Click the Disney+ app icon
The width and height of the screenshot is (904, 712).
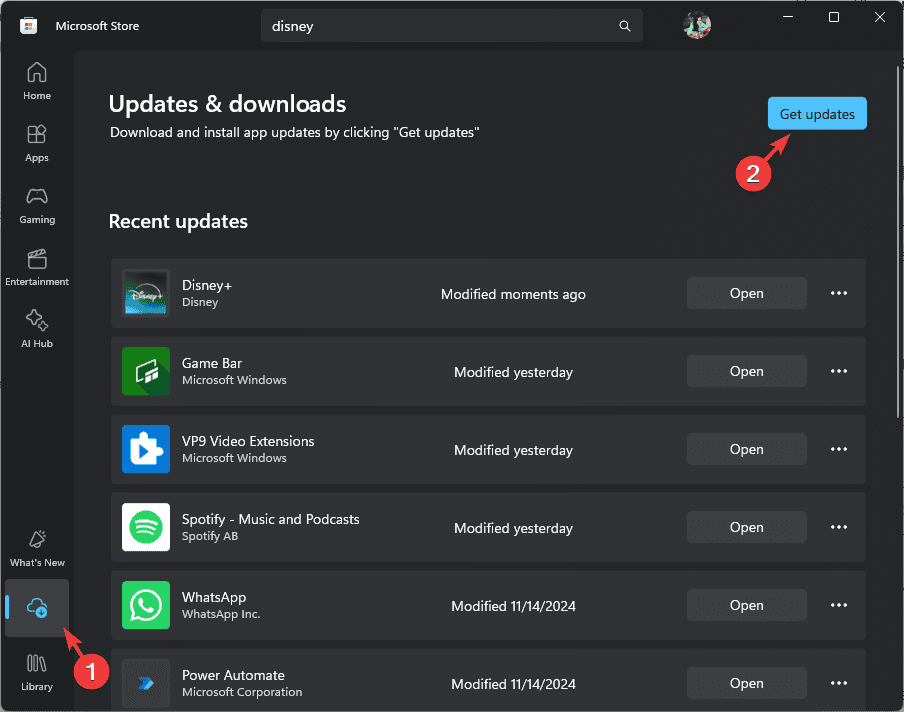pyautogui.click(x=146, y=293)
